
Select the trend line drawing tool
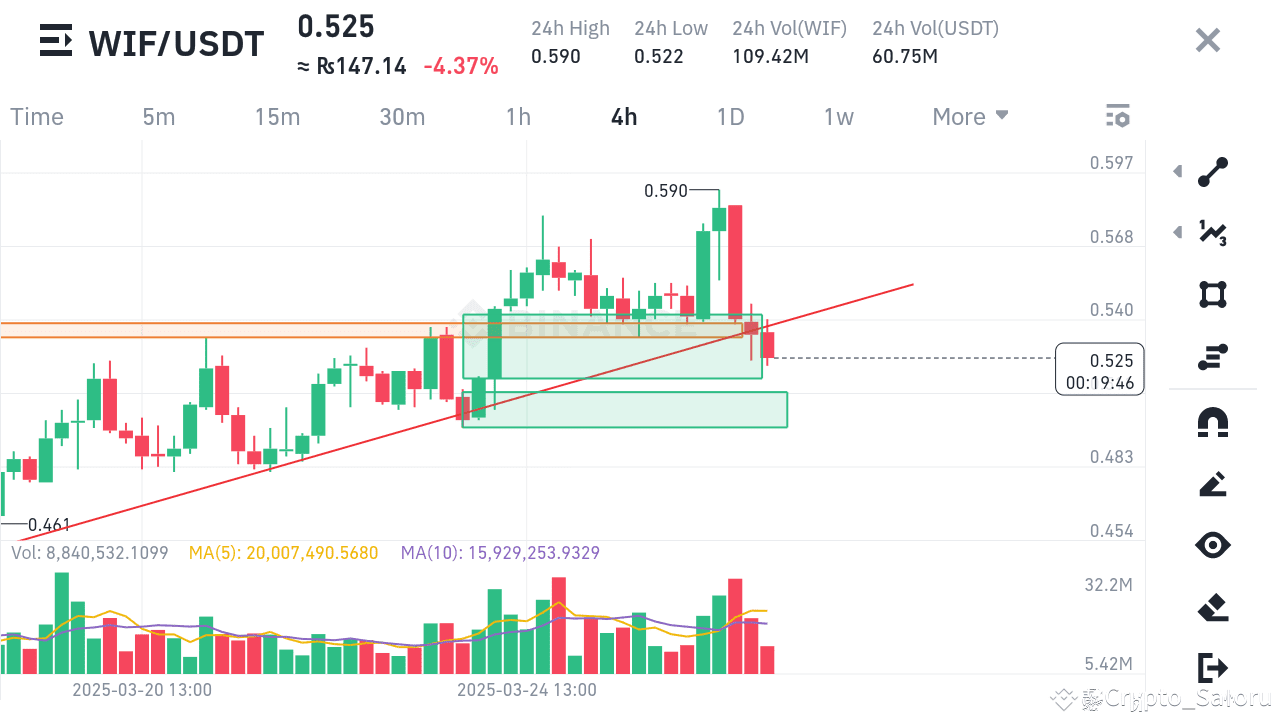[x=1212, y=171]
